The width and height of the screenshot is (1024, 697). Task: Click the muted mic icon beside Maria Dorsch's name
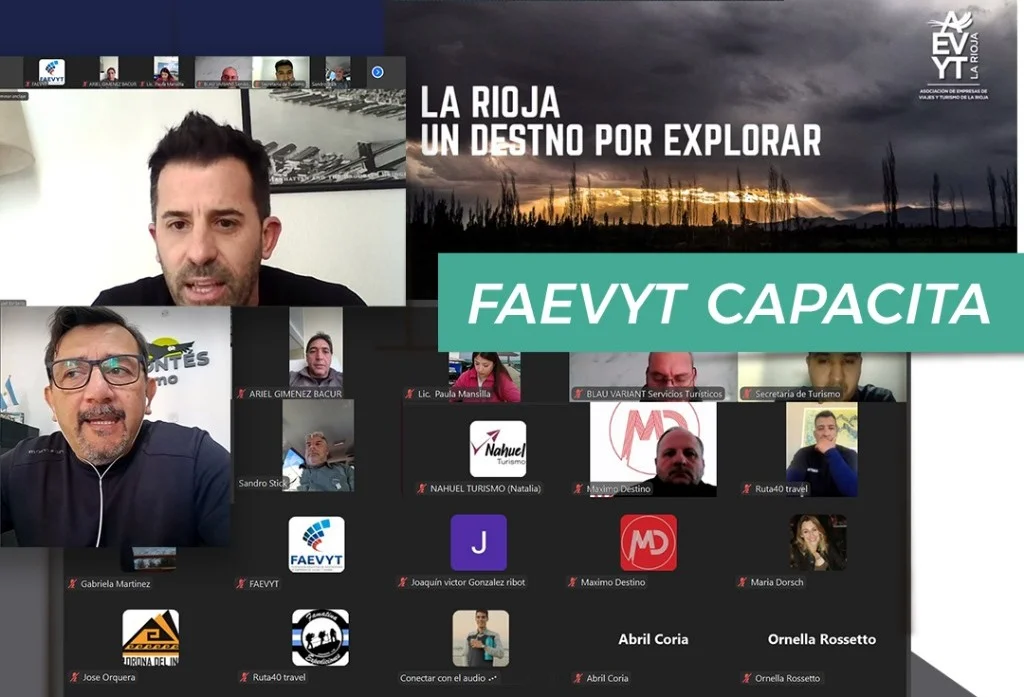click(x=743, y=583)
